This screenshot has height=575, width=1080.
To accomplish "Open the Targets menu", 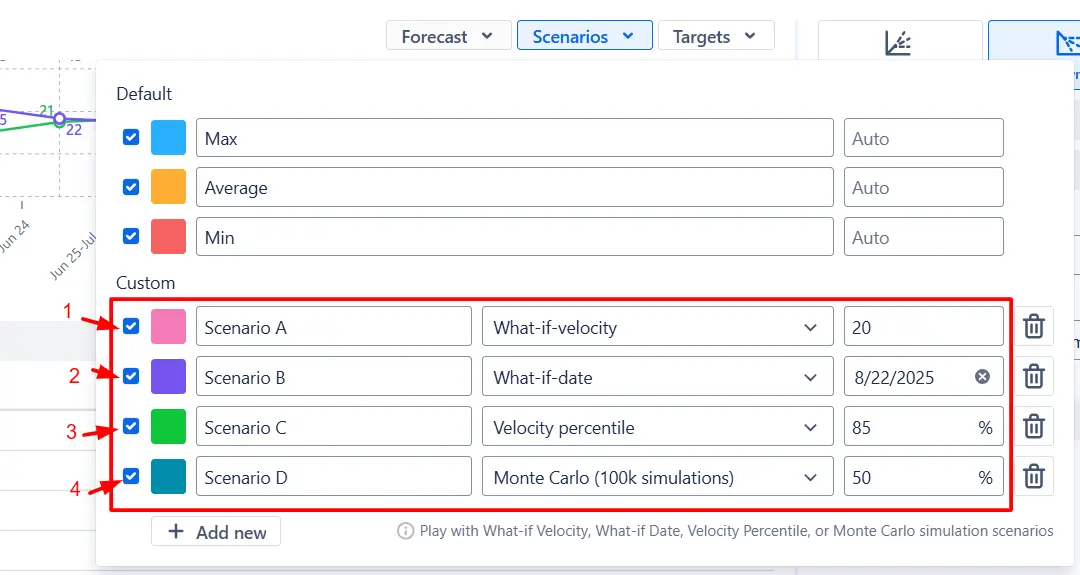I will 716,36.
